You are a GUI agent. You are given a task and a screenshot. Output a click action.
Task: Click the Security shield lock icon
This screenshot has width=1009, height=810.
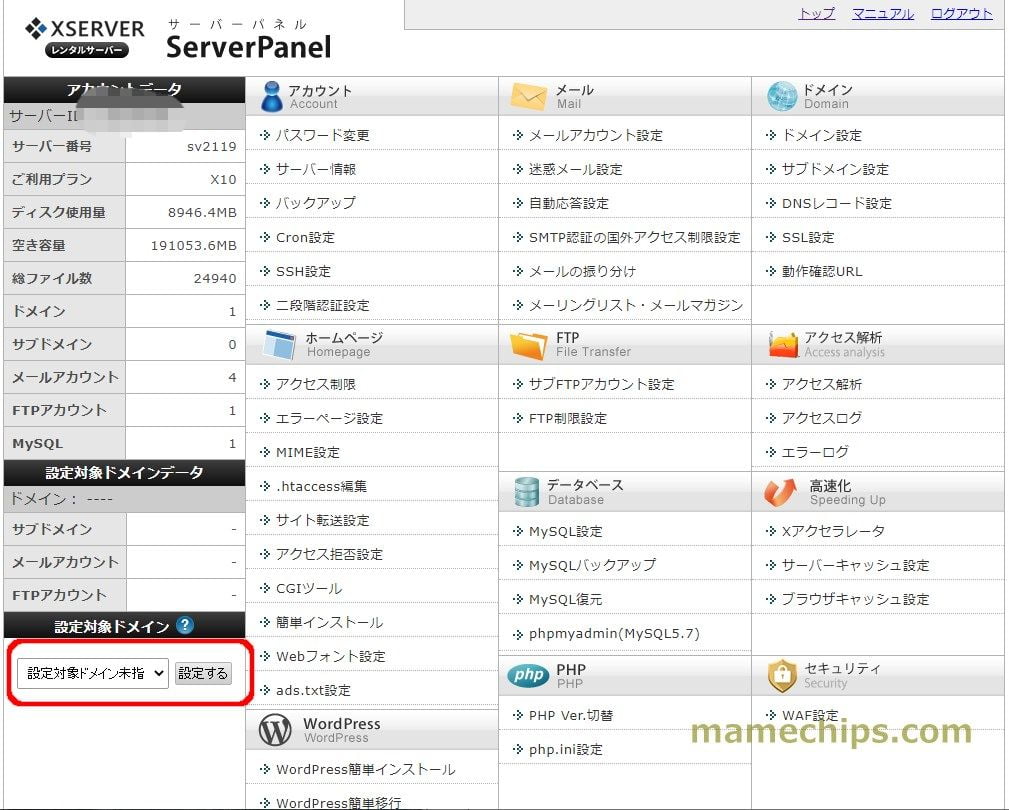(782, 676)
